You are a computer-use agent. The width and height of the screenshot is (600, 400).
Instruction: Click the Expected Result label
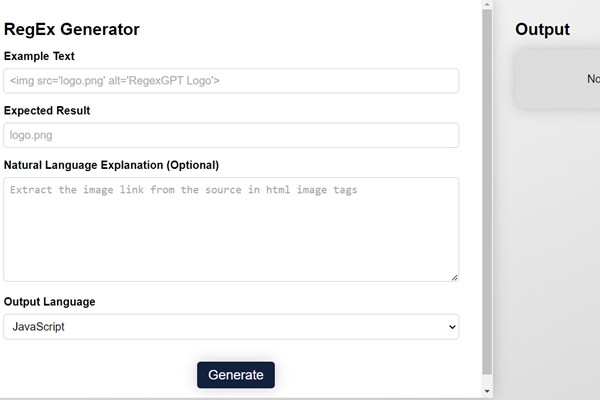pyautogui.click(x=47, y=111)
